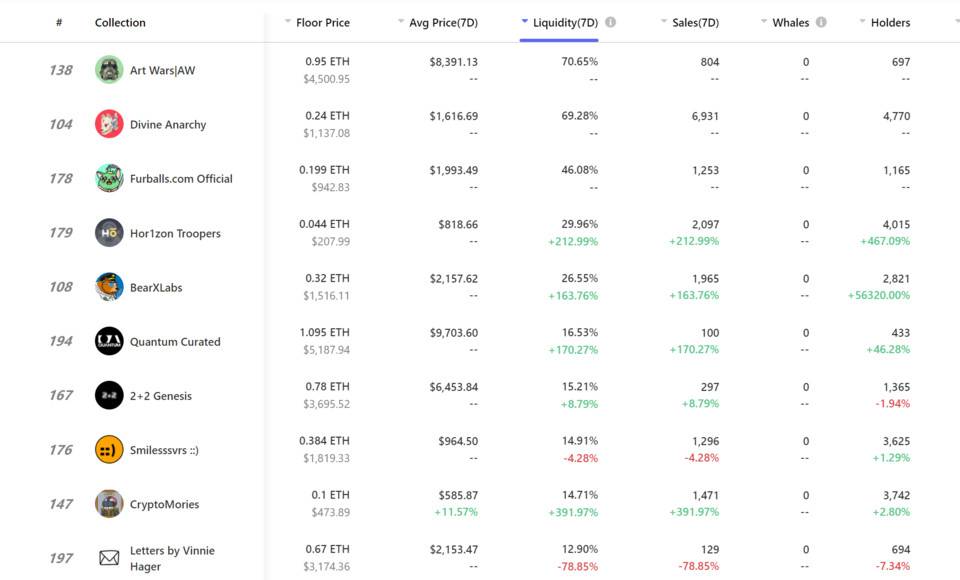Open the Hor1zon Troopers avatar icon

click(x=109, y=233)
